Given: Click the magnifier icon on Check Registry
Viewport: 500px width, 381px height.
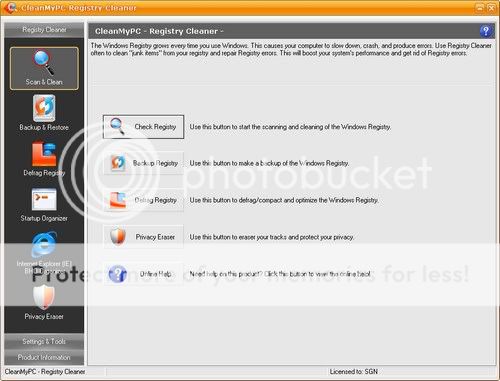Looking at the screenshot, I should pos(117,126).
